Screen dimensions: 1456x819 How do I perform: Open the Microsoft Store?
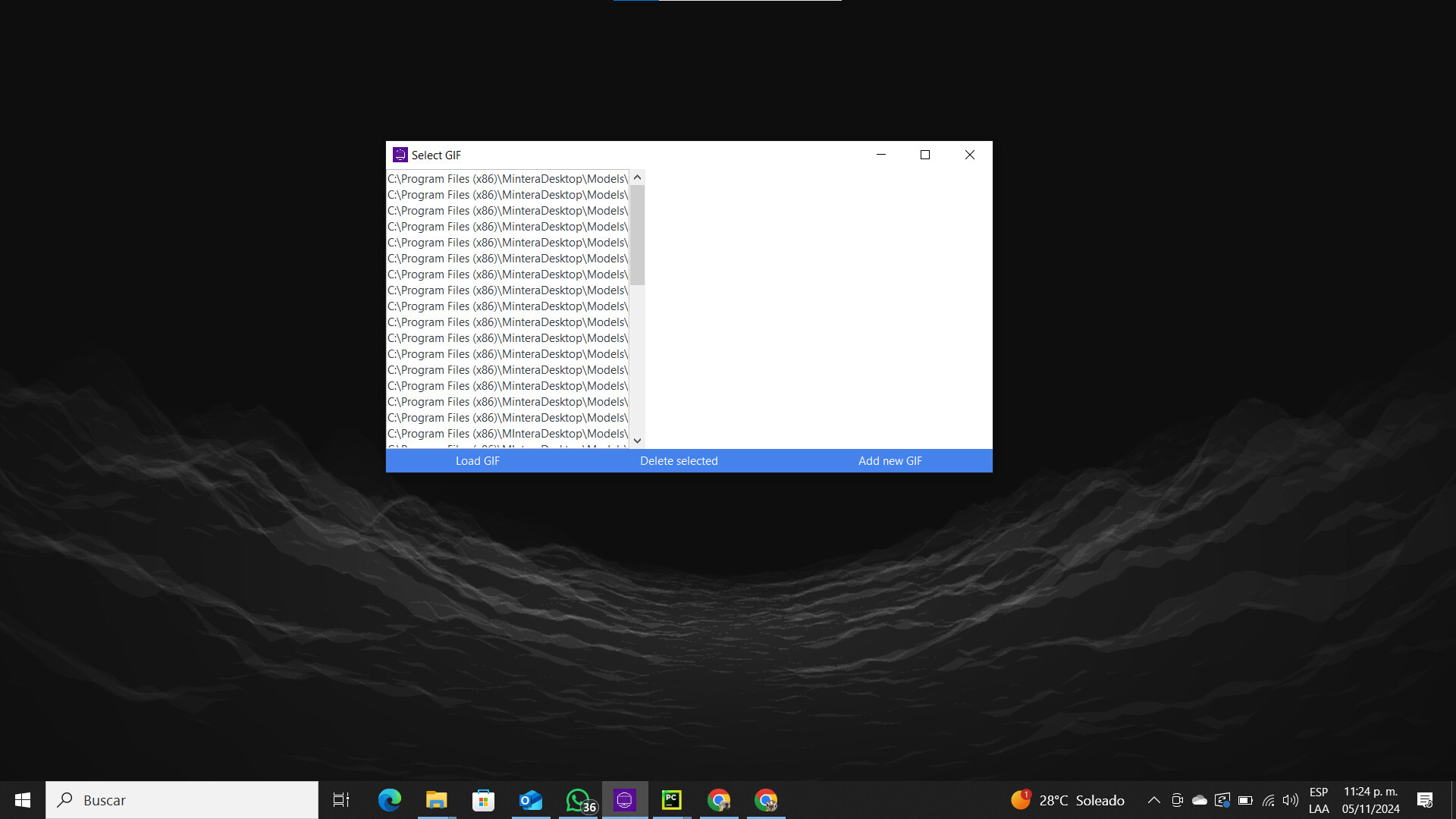click(x=483, y=799)
